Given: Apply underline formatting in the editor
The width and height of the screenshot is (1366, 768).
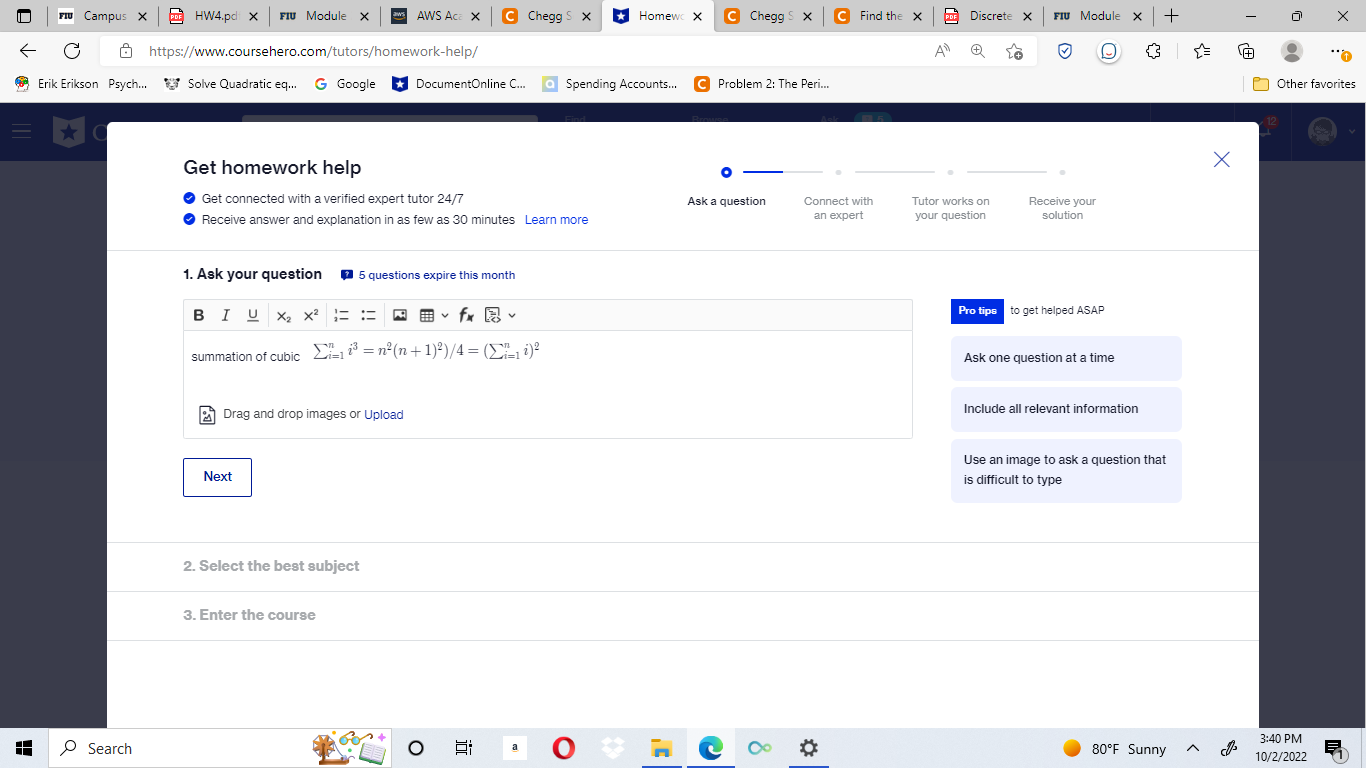Looking at the screenshot, I should 252,314.
